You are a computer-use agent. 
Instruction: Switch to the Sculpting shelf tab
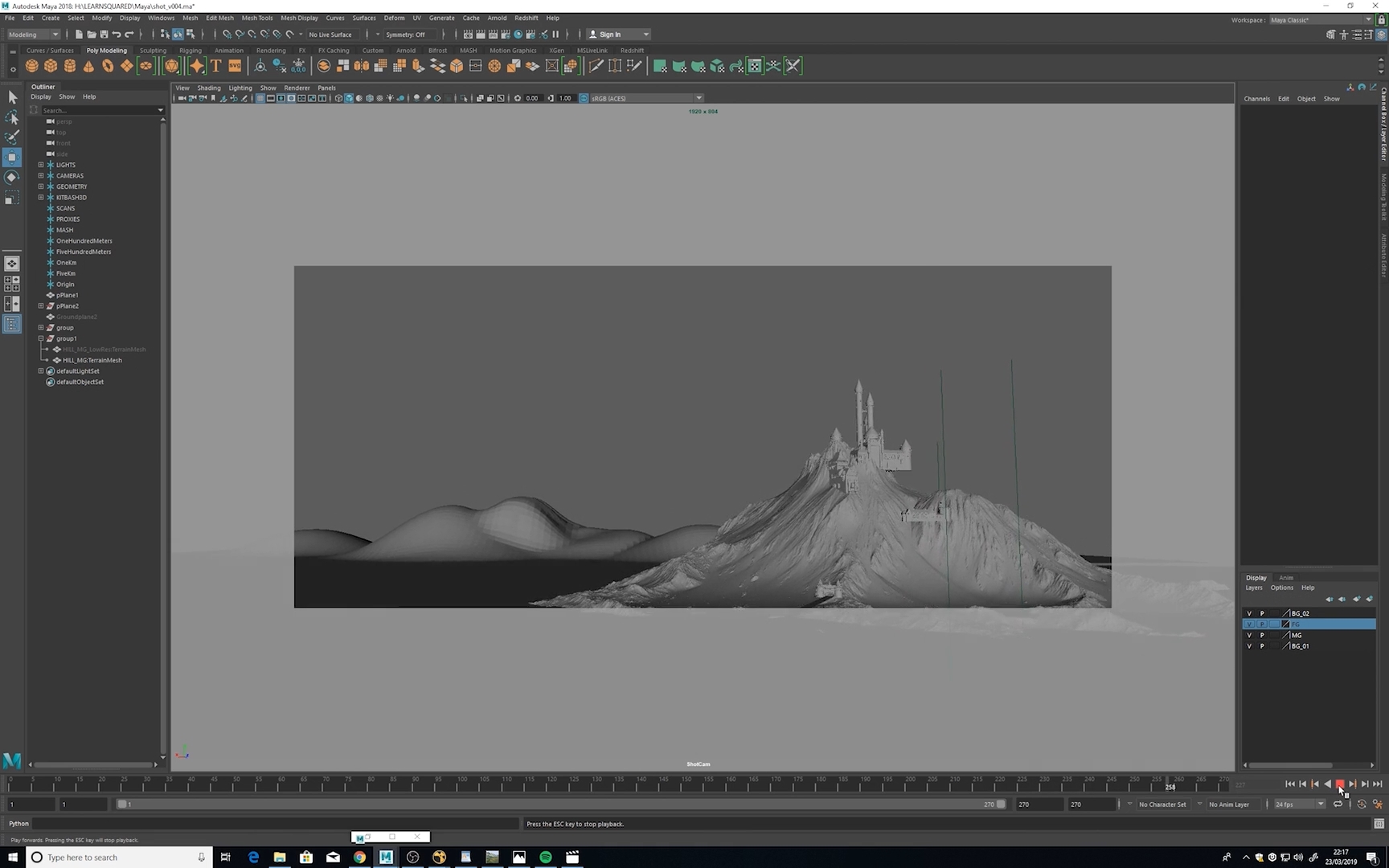pyautogui.click(x=153, y=50)
